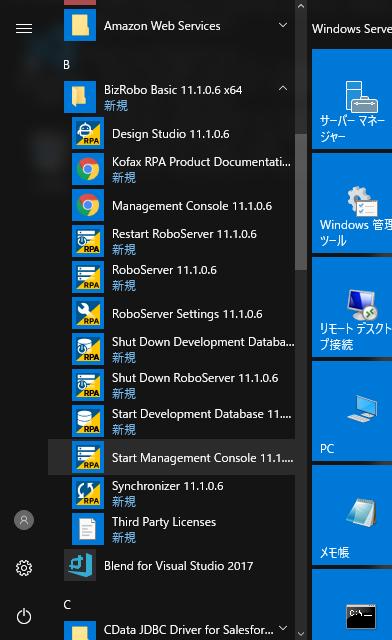The width and height of the screenshot is (392, 640).
Task: Open the リモート デスクトップ接続 tile
Action: (352, 307)
